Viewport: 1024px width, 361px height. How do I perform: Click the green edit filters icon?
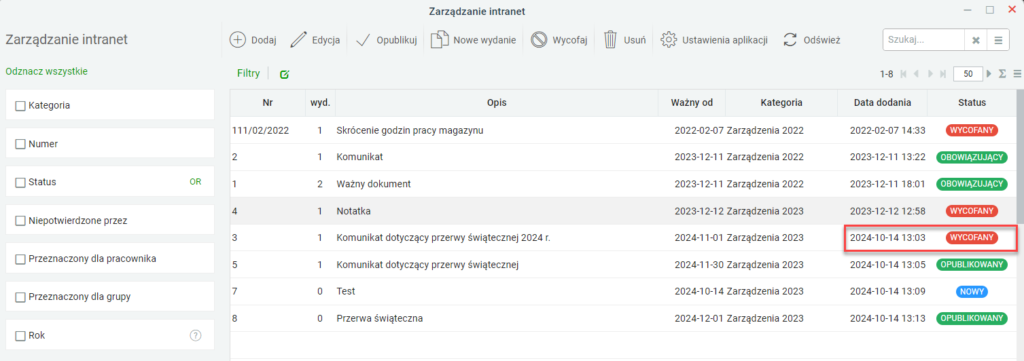[284, 74]
